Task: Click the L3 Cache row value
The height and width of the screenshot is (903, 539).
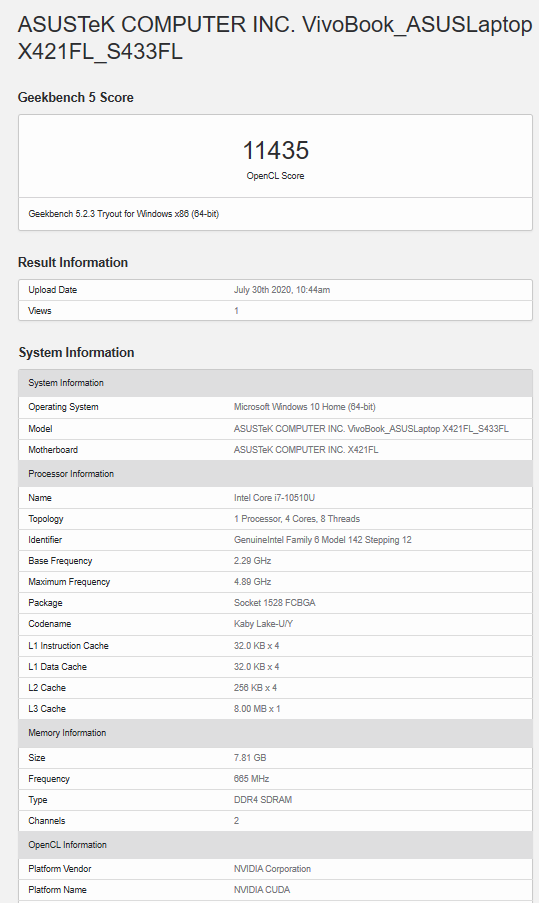Action: click(257, 708)
